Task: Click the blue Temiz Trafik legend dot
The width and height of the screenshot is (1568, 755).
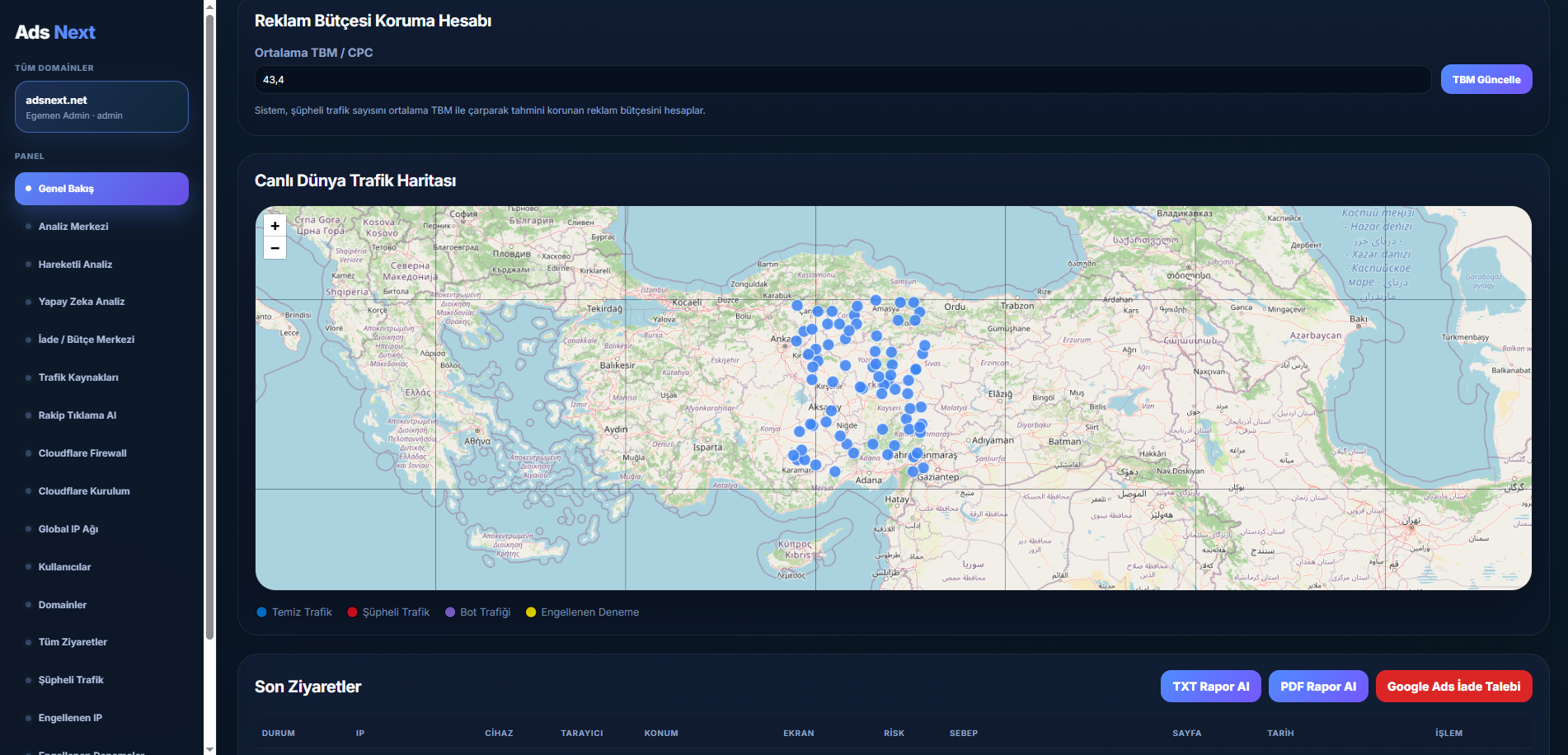Action: [261, 612]
